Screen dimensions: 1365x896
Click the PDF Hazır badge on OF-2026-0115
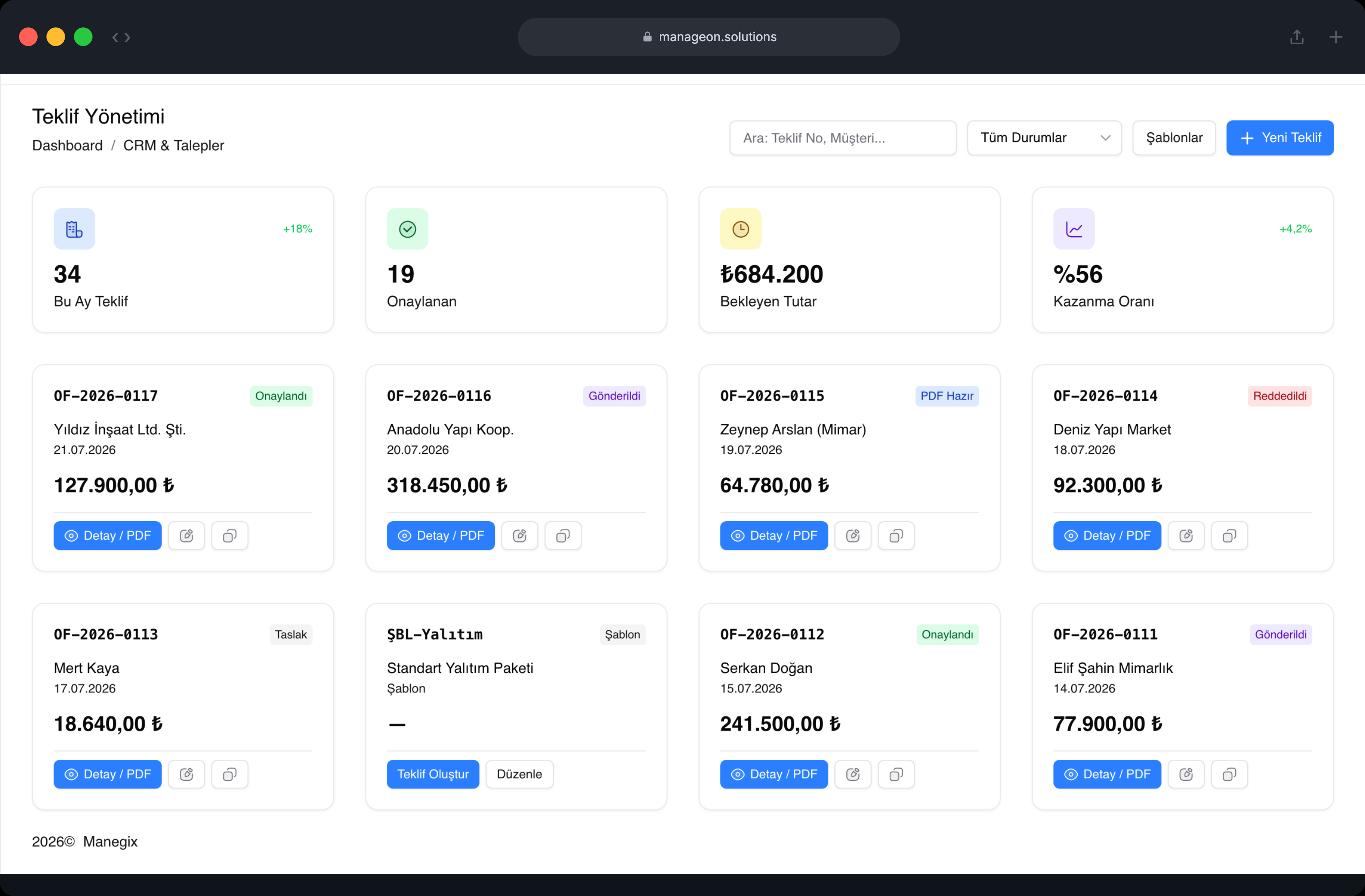coord(946,396)
